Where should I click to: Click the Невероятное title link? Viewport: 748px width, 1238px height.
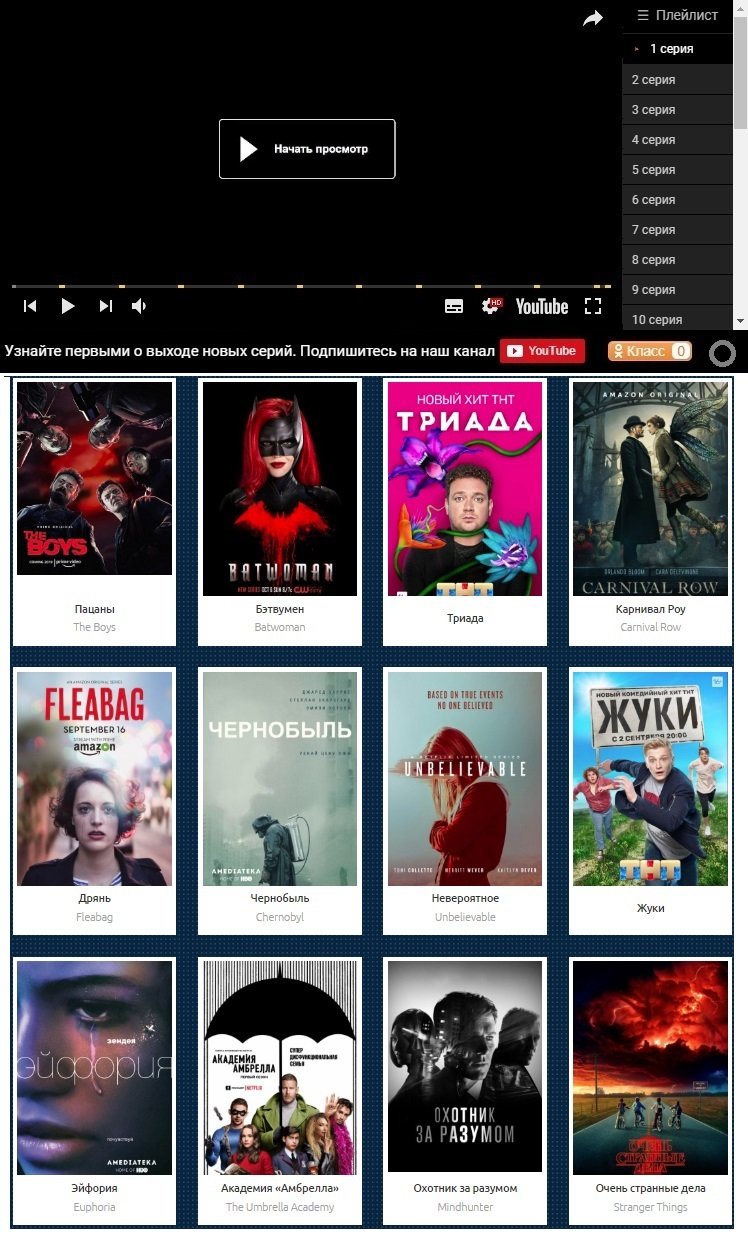(x=465, y=898)
